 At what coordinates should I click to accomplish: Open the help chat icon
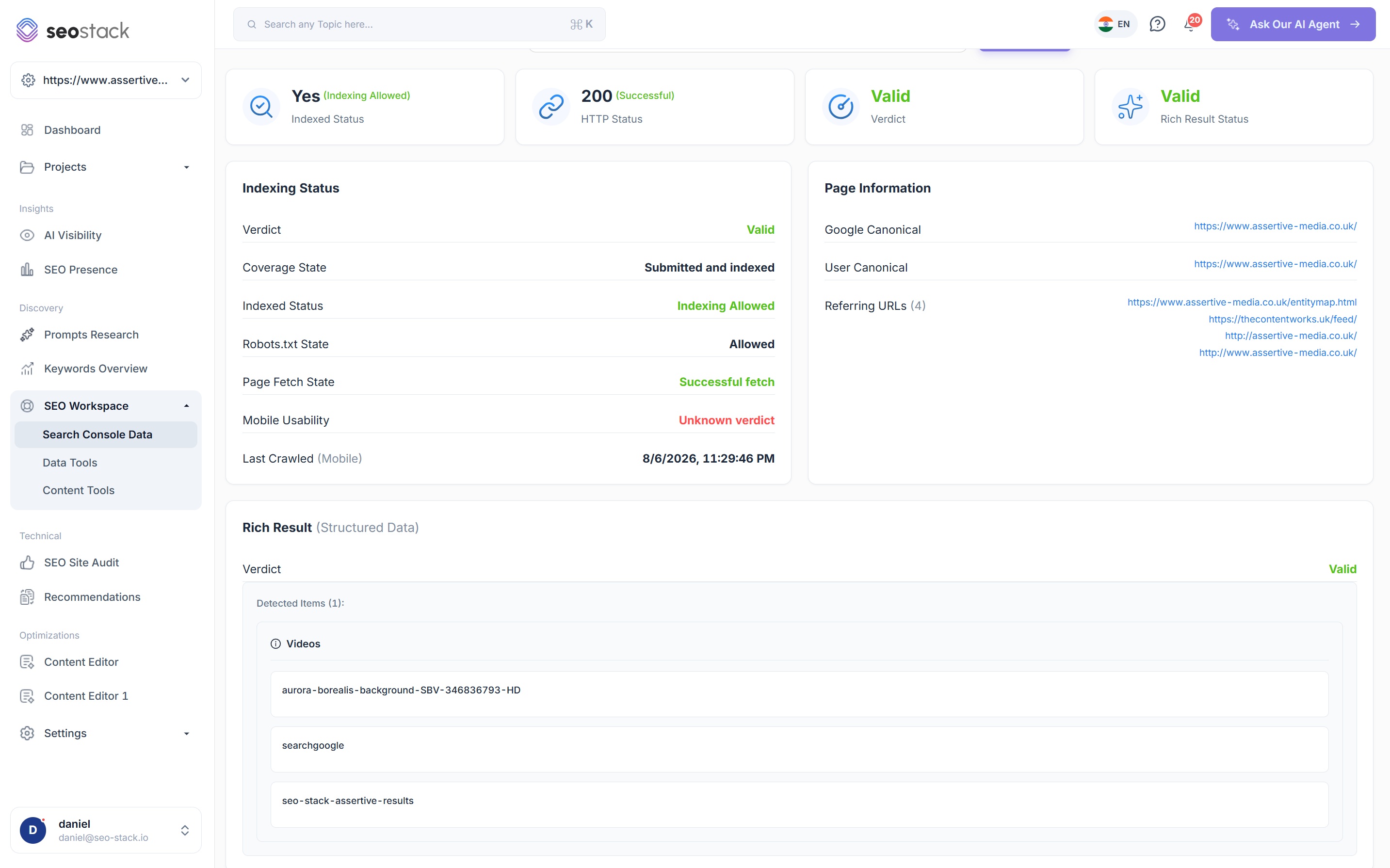tap(1157, 24)
